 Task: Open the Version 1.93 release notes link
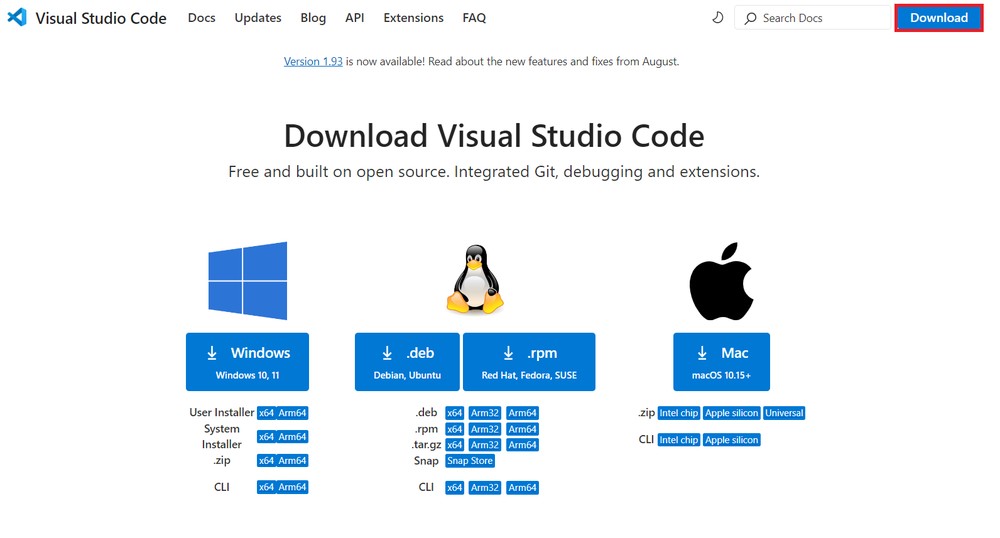coord(313,61)
